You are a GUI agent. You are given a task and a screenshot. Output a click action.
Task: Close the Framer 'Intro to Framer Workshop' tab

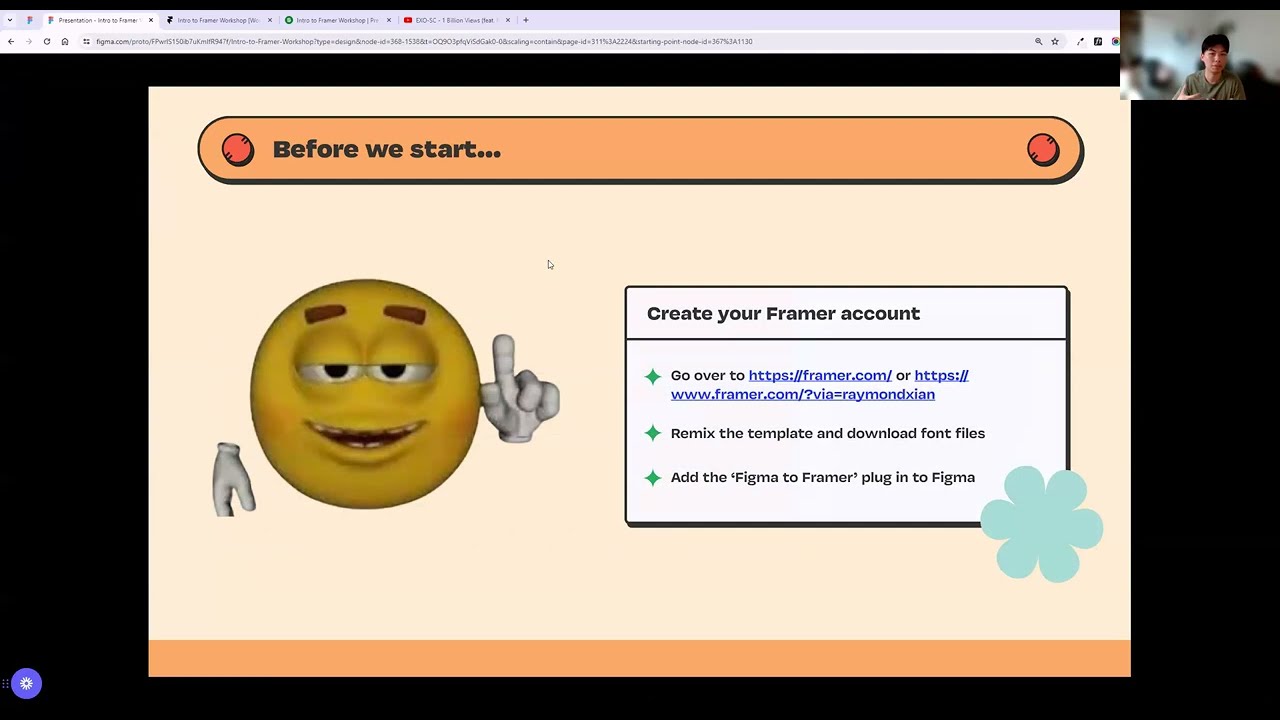point(270,20)
